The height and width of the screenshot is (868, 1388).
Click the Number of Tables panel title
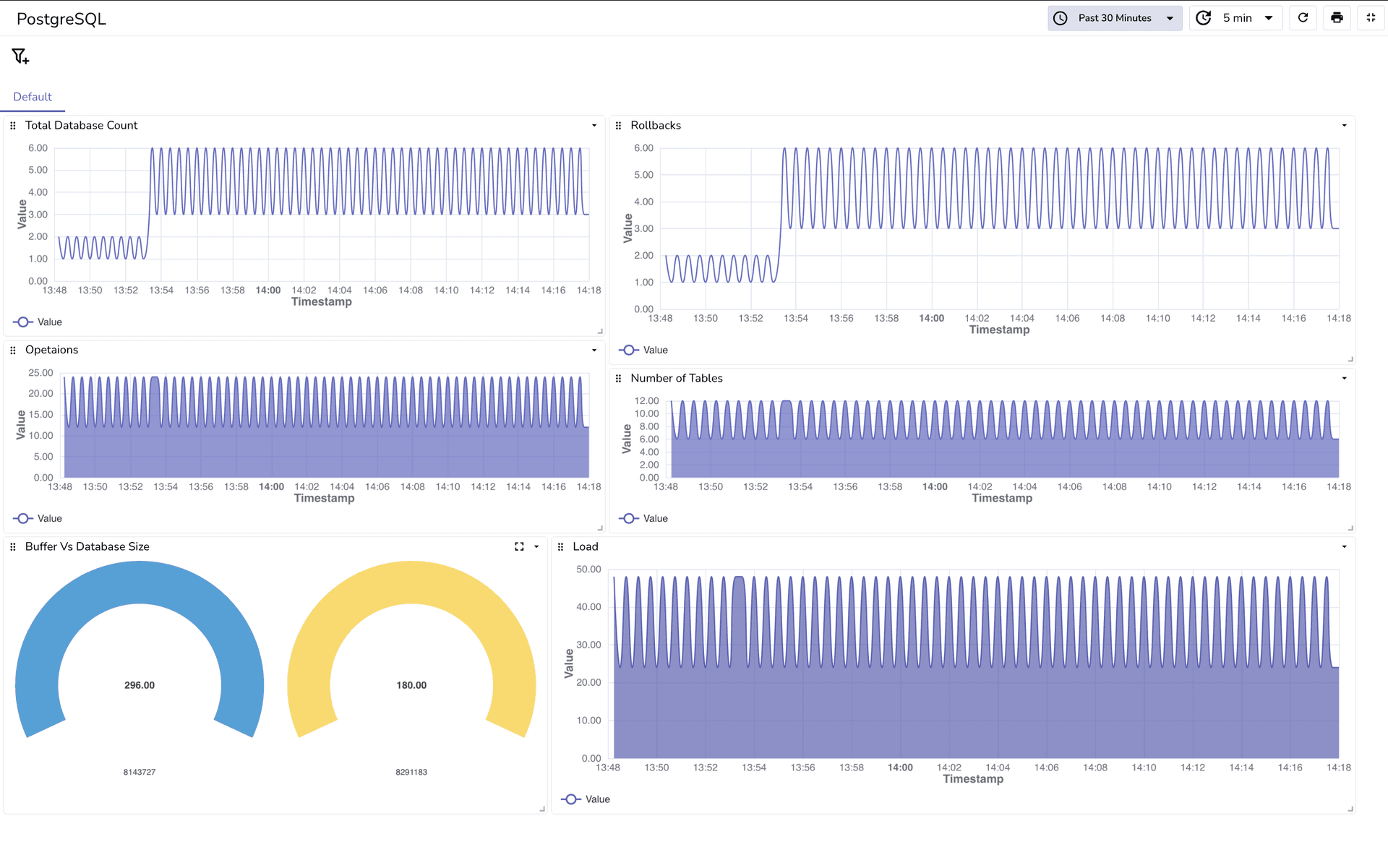click(x=677, y=379)
